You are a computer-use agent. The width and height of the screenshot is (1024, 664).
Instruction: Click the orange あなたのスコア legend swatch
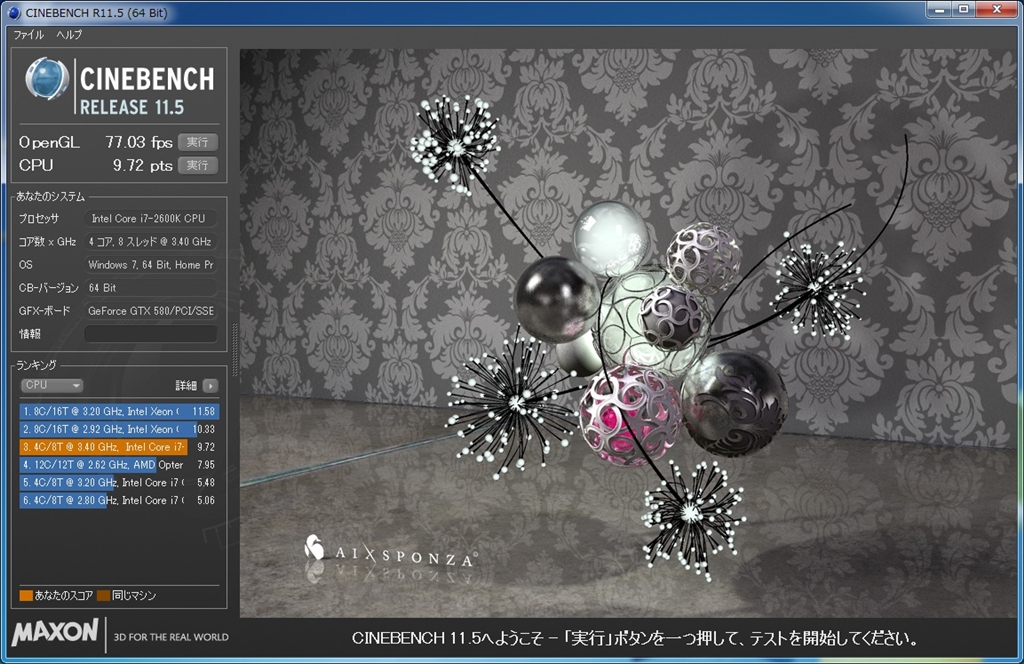(x=26, y=595)
